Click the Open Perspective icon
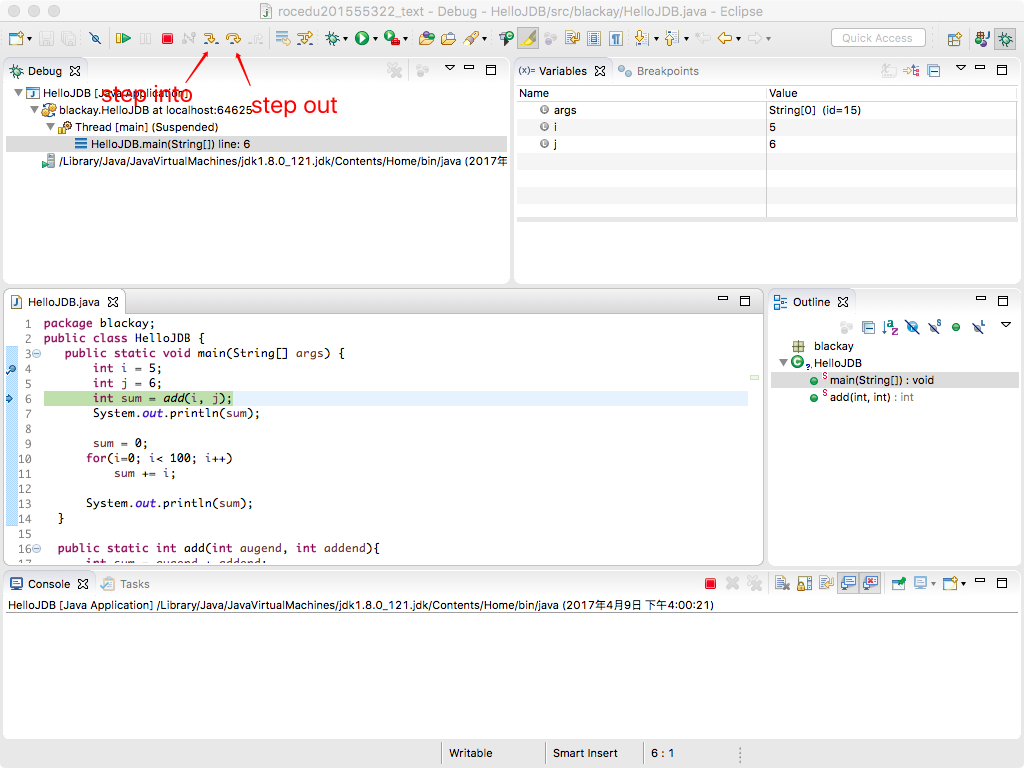The width and height of the screenshot is (1024, 768). tap(954, 39)
